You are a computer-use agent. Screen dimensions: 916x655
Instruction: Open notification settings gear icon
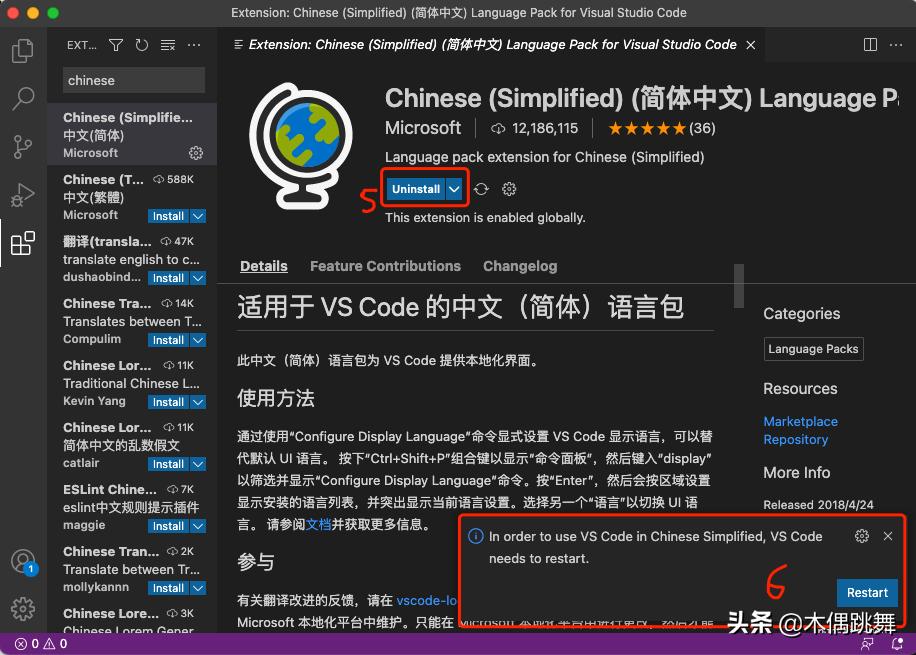click(x=862, y=536)
